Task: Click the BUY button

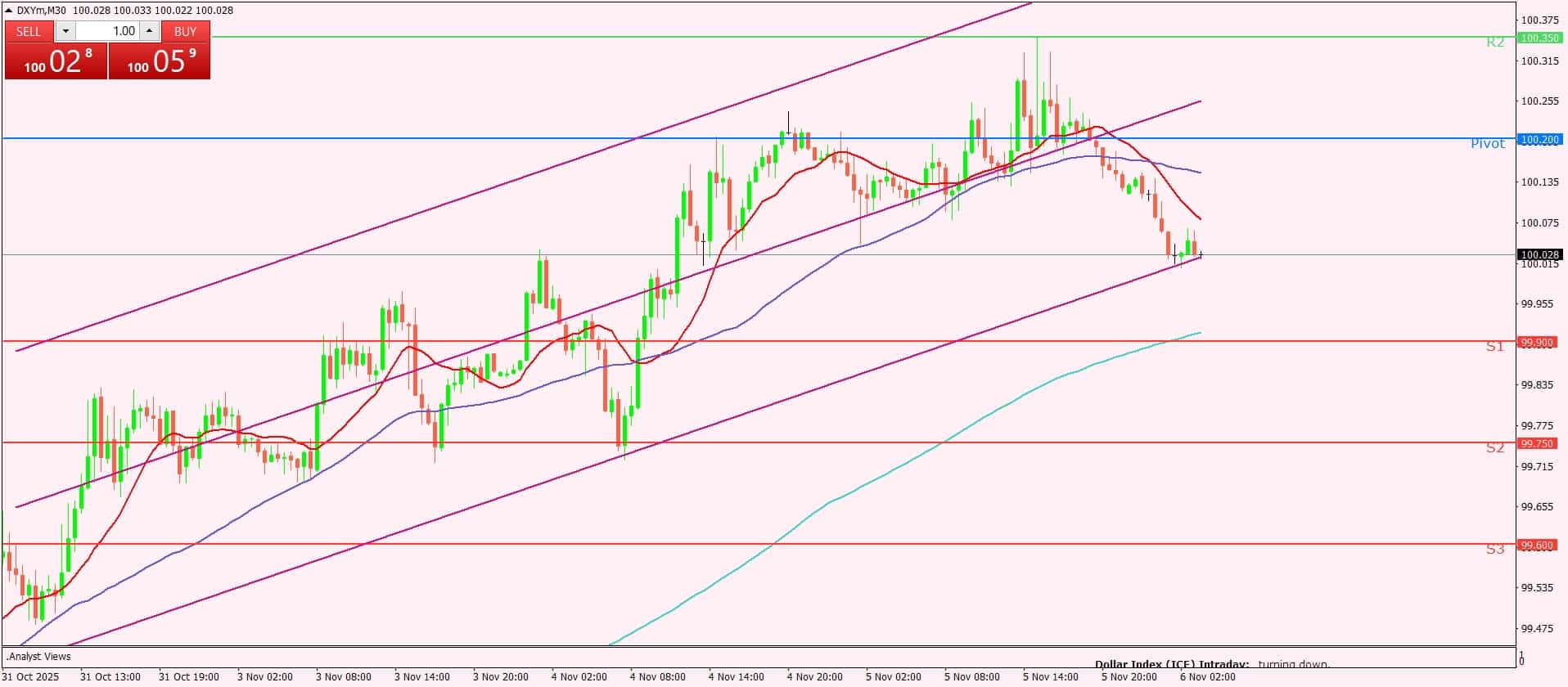Action: [x=186, y=31]
